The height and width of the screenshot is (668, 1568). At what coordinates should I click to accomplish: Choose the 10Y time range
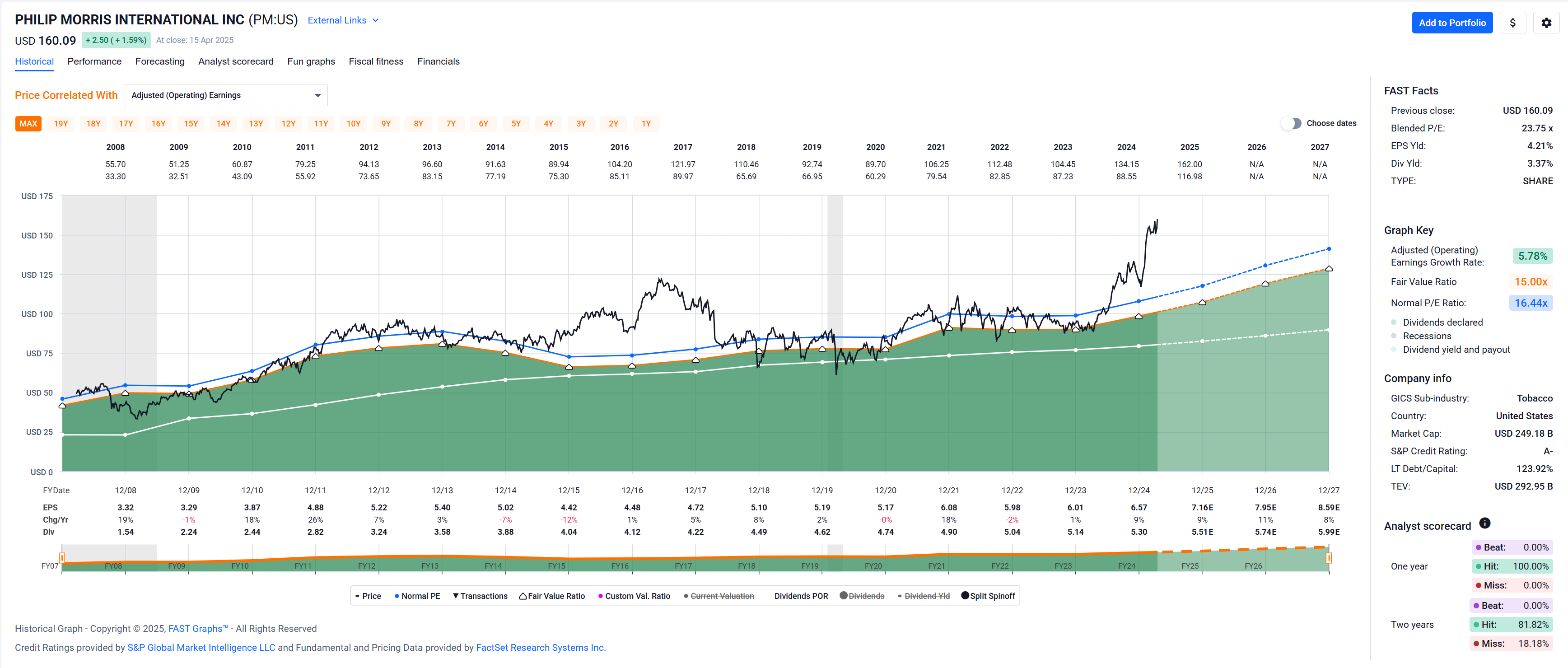[x=354, y=124]
